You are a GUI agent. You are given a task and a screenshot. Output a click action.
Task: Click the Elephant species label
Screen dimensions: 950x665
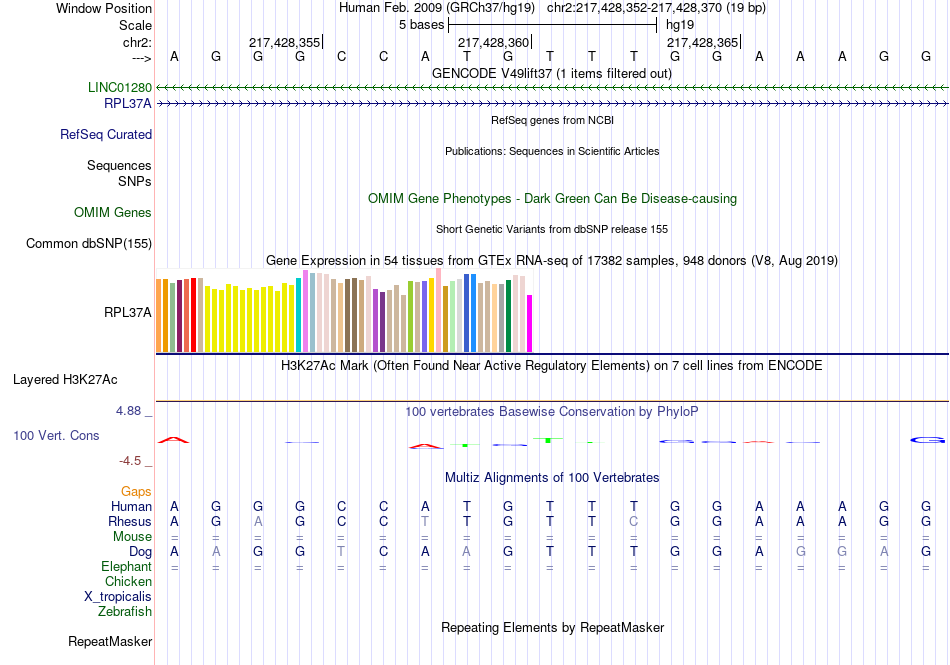click(127, 567)
